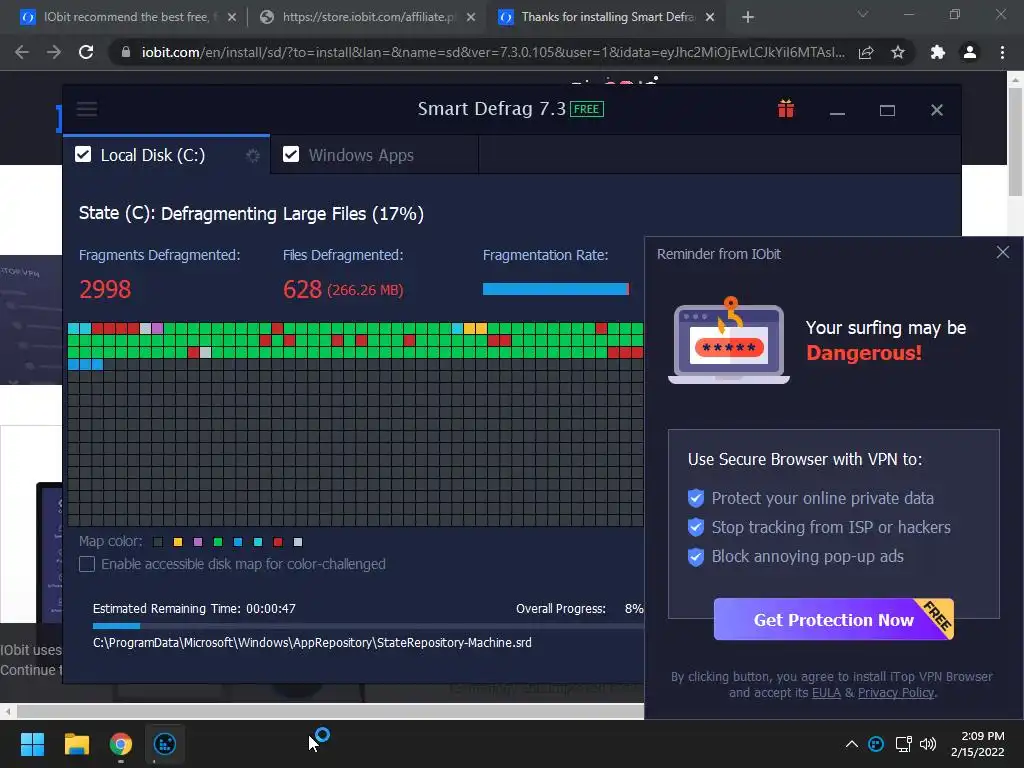
Task: Open clock and date 2:09 PM
Action: coord(978,744)
